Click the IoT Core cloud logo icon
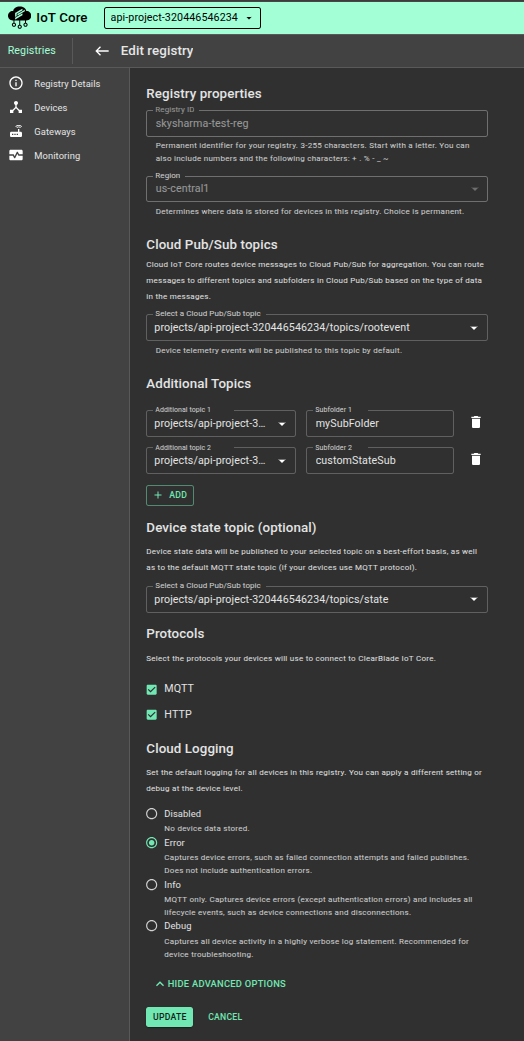Screen dimensions: 524x1041 (x=19, y=18)
